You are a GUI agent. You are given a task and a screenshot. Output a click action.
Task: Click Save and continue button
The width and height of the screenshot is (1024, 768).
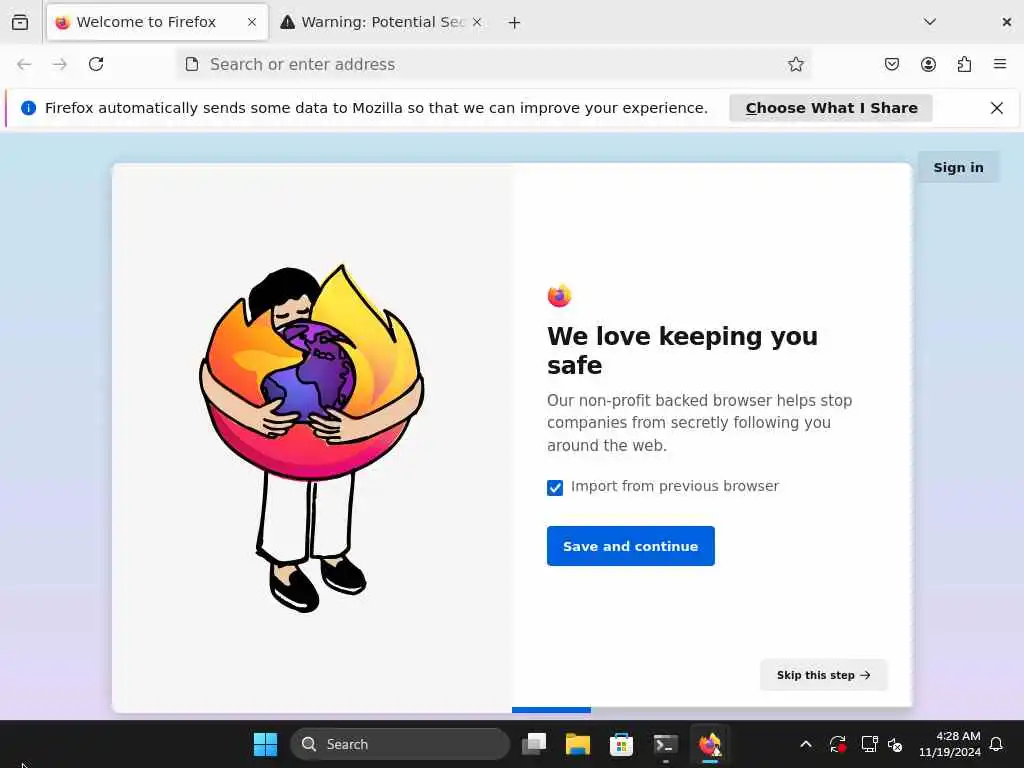tap(631, 546)
